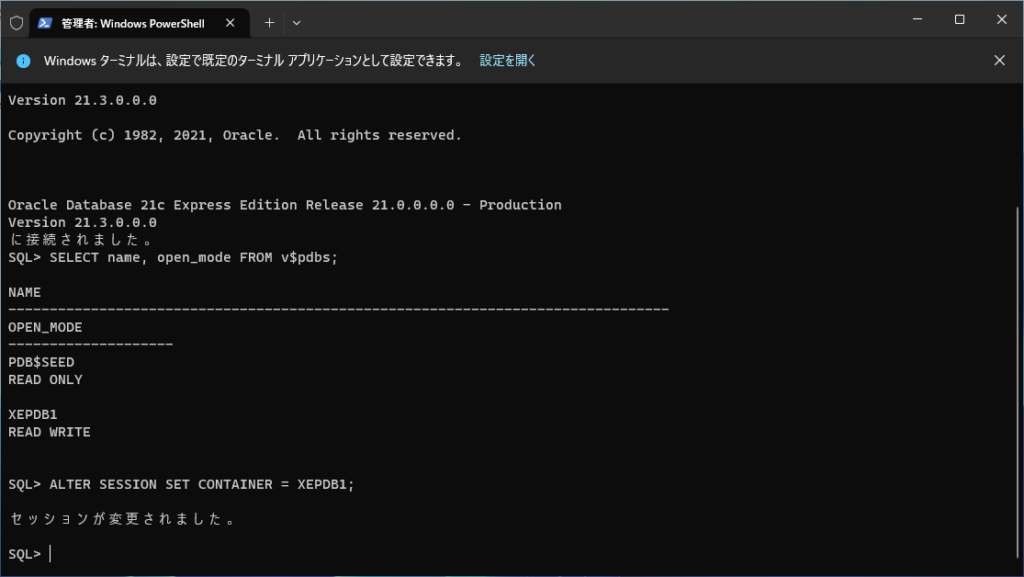
Task: Select the 管理者: Windows PowerShell tab
Action: pos(130,22)
